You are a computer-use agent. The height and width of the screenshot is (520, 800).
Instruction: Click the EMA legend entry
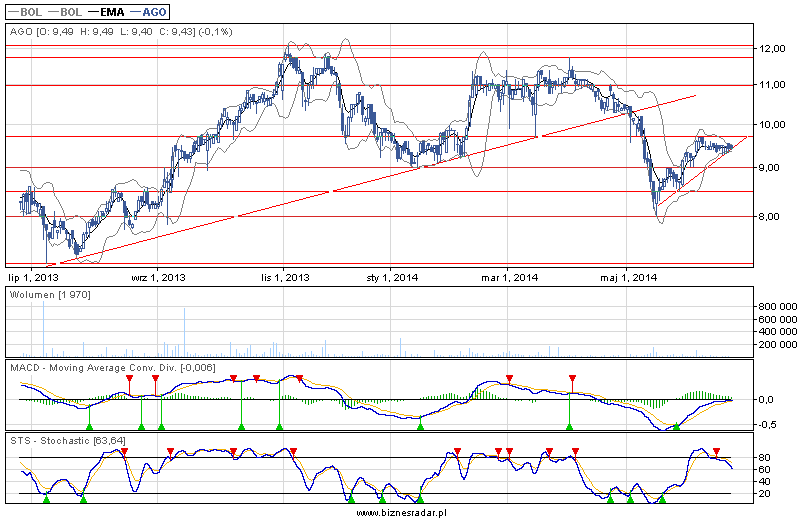coord(106,12)
